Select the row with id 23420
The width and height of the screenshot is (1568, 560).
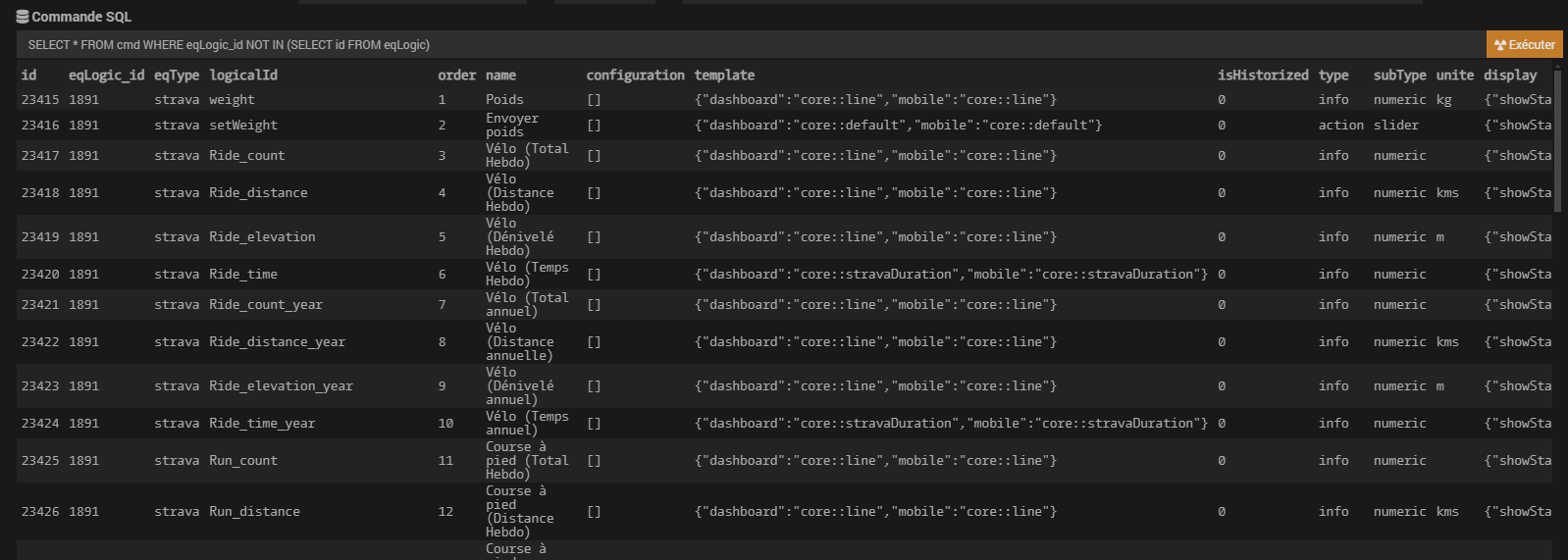coord(784,274)
